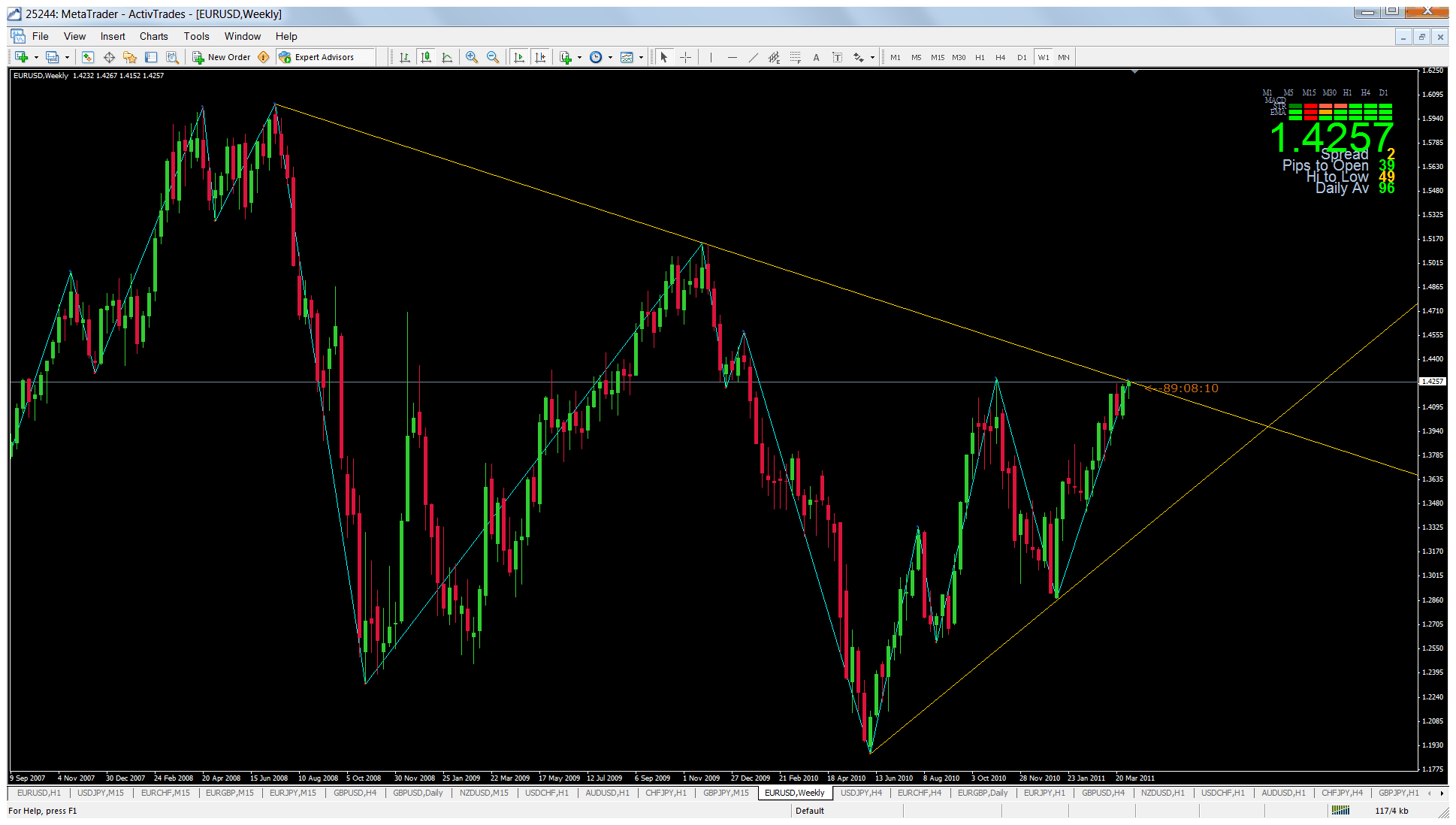Image resolution: width=1456 pixels, height=825 pixels.
Task: Open the Market Watch window icon
Action: tap(88, 57)
